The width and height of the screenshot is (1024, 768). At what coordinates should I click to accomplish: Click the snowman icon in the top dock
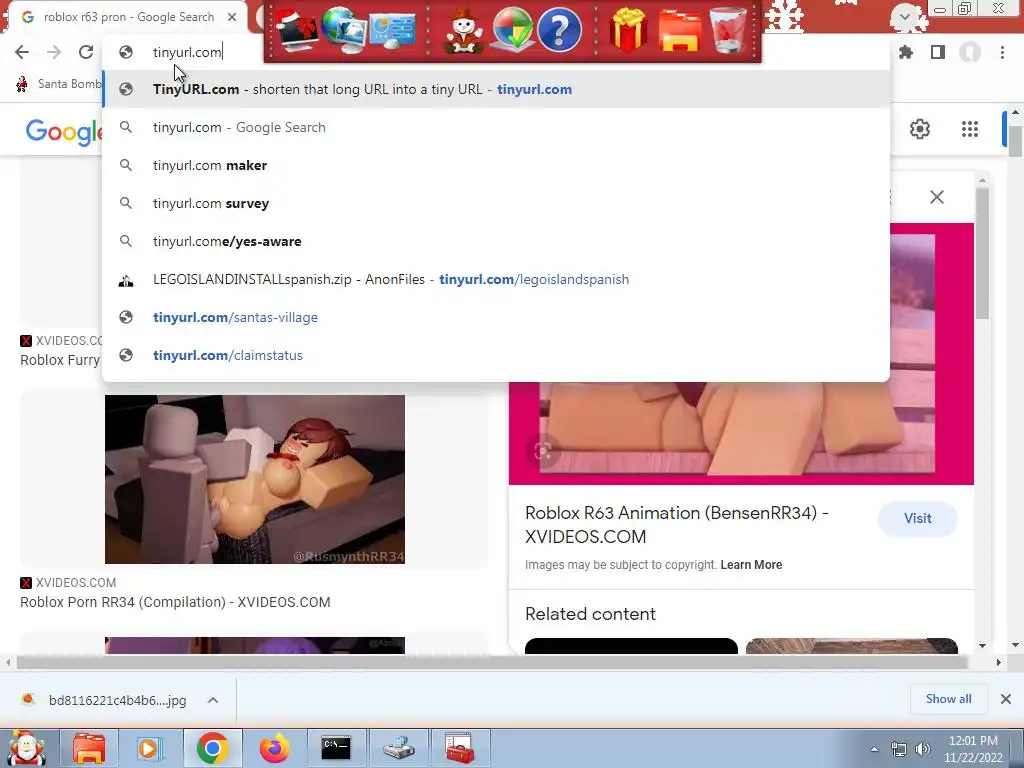[464, 30]
